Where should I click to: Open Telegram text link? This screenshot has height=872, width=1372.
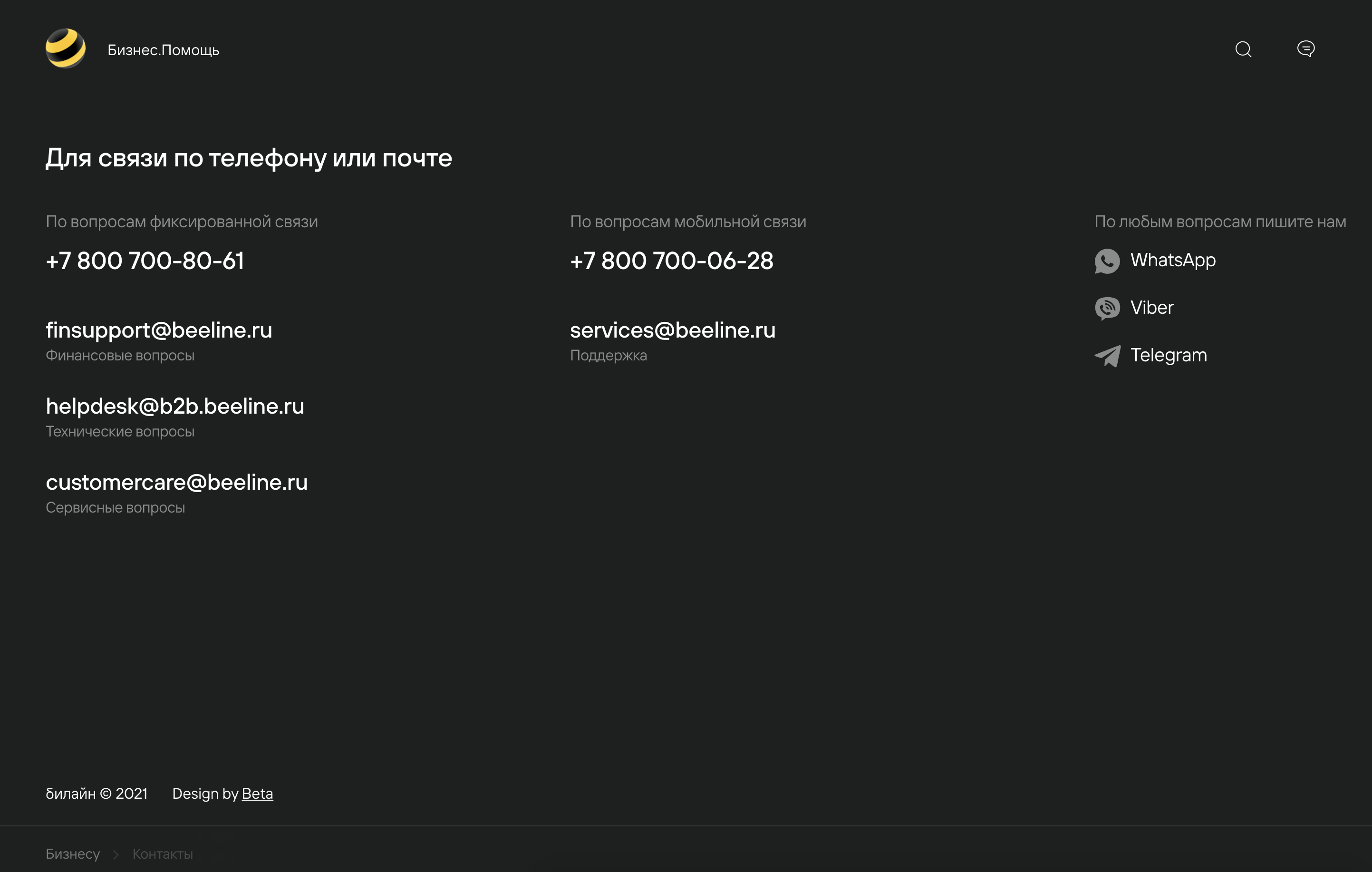(1168, 355)
